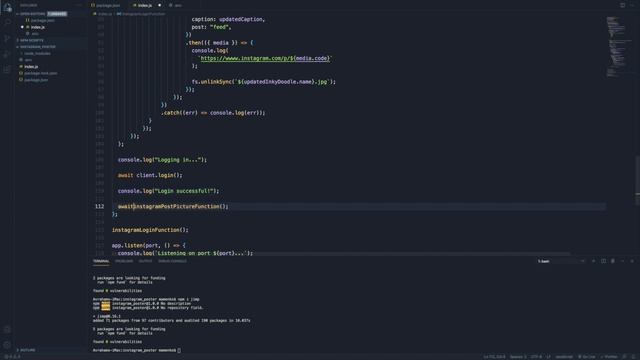Screen dimensions: 640x360
Task: Switch to the package.json editor tab
Action: [106, 5]
